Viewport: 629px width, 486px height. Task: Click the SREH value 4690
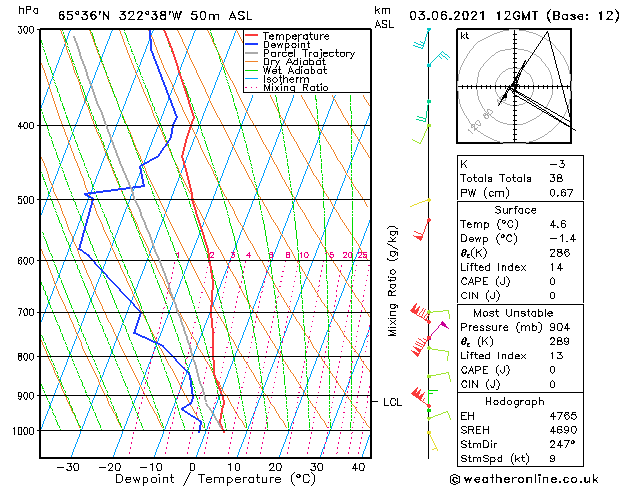pyautogui.click(x=563, y=430)
